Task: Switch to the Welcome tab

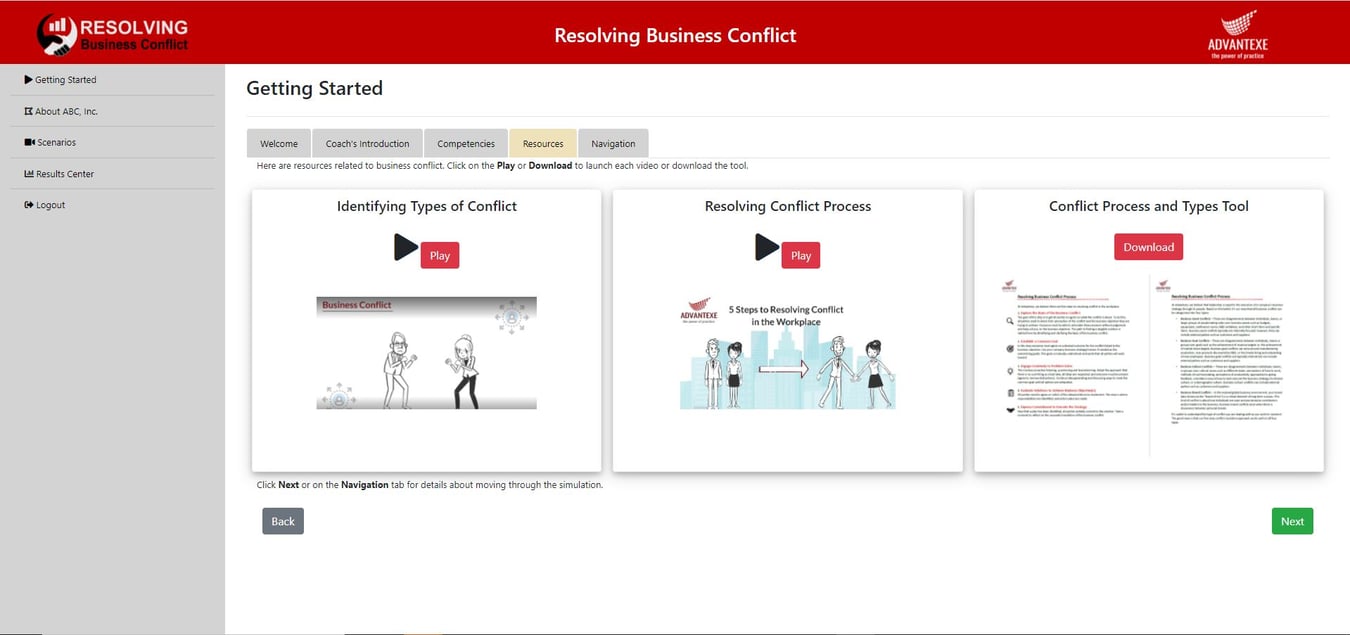Action: tap(278, 143)
